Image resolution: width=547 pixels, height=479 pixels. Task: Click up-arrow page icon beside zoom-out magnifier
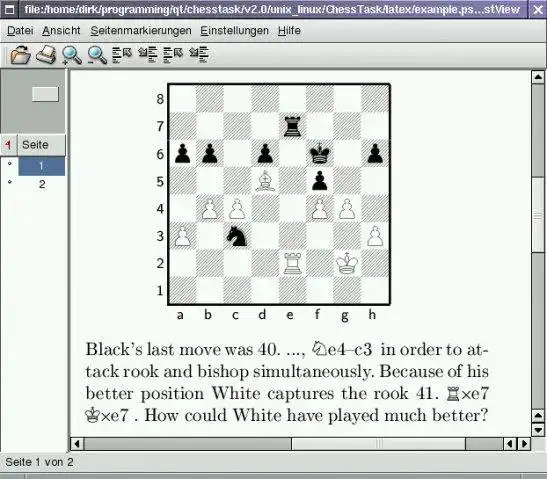coord(122,55)
